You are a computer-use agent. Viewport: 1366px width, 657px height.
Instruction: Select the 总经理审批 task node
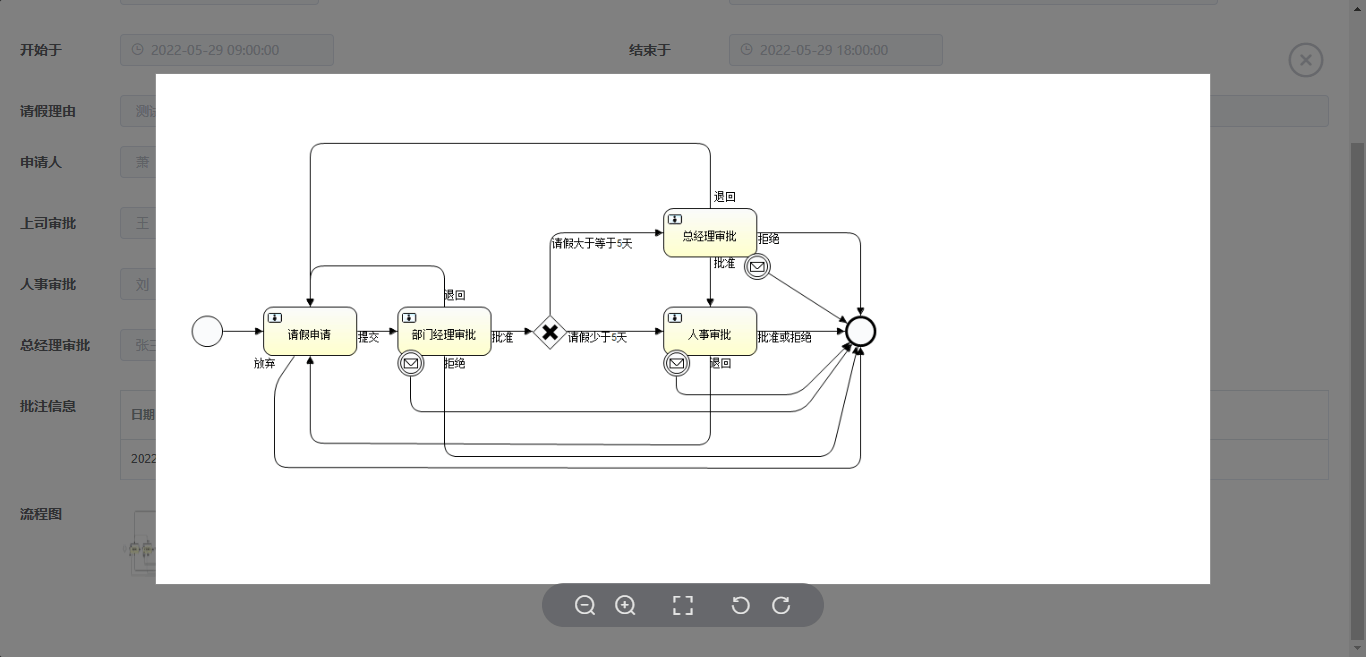pos(710,233)
